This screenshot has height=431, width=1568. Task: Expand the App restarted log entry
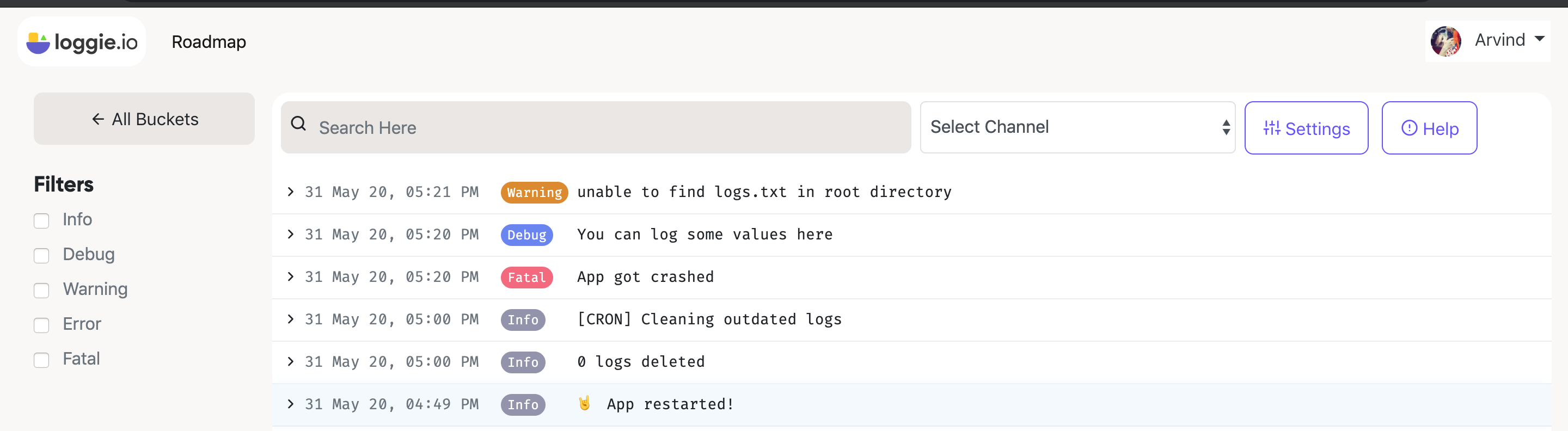290,404
